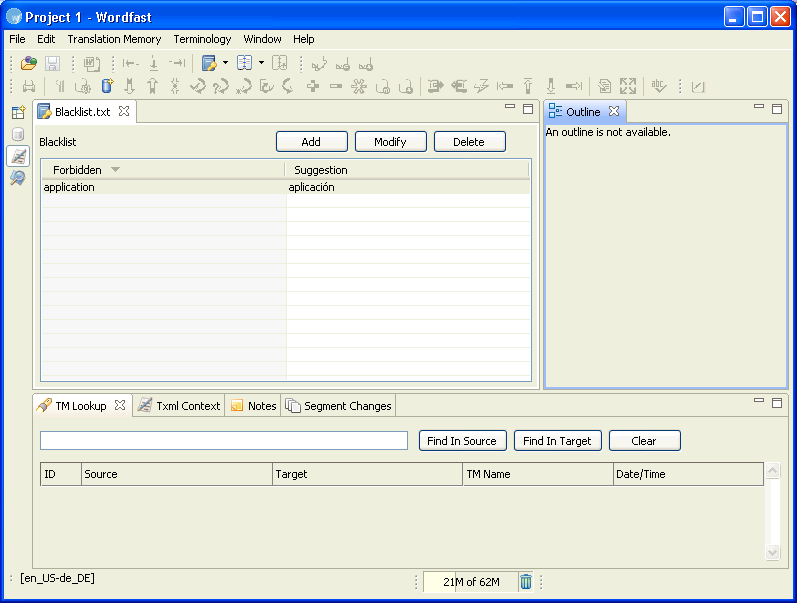Click the up-arrow previous segment icon
This screenshot has width=797, height=603.
click(x=152, y=86)
